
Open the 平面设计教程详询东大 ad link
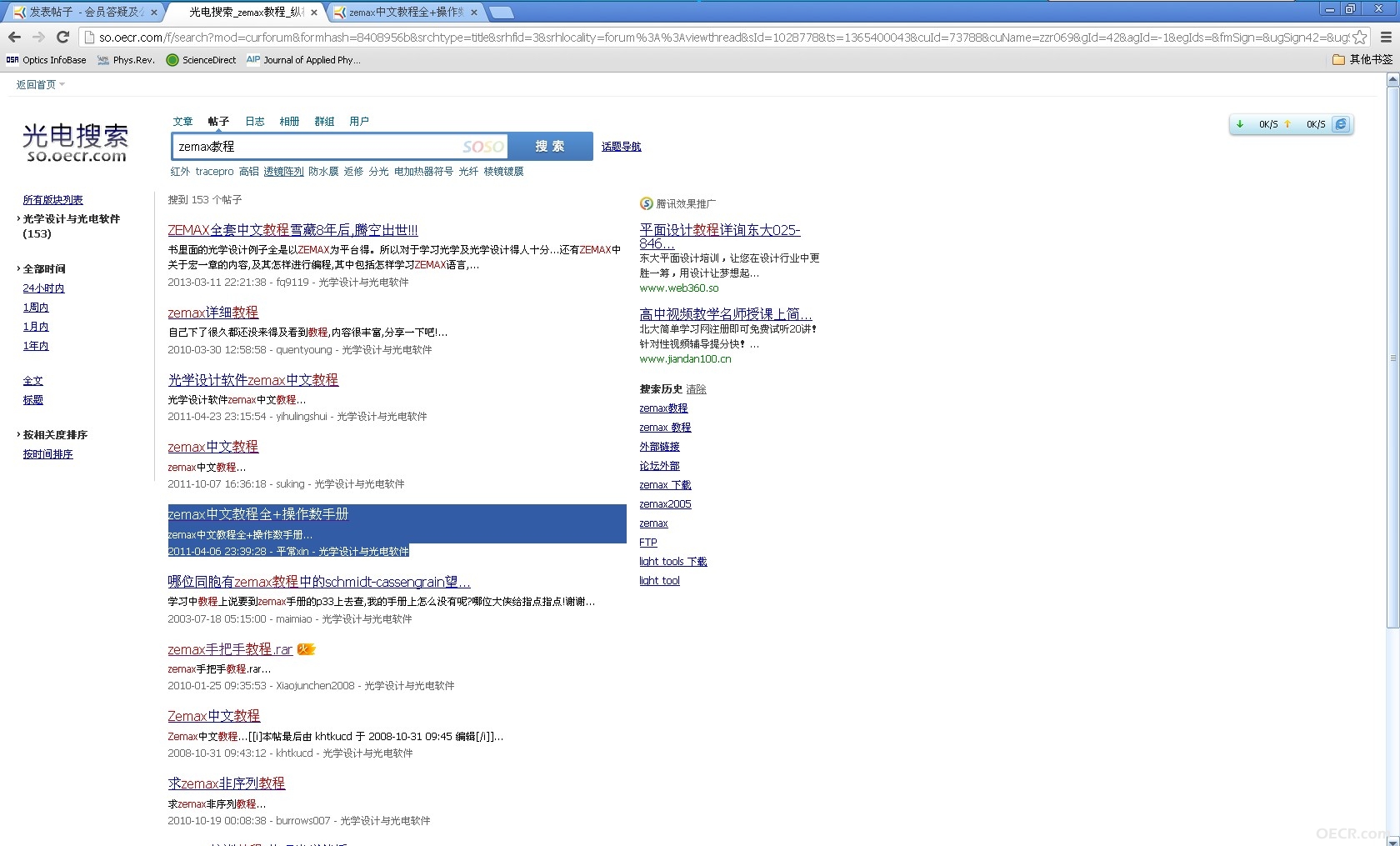[x=720, y=237]
